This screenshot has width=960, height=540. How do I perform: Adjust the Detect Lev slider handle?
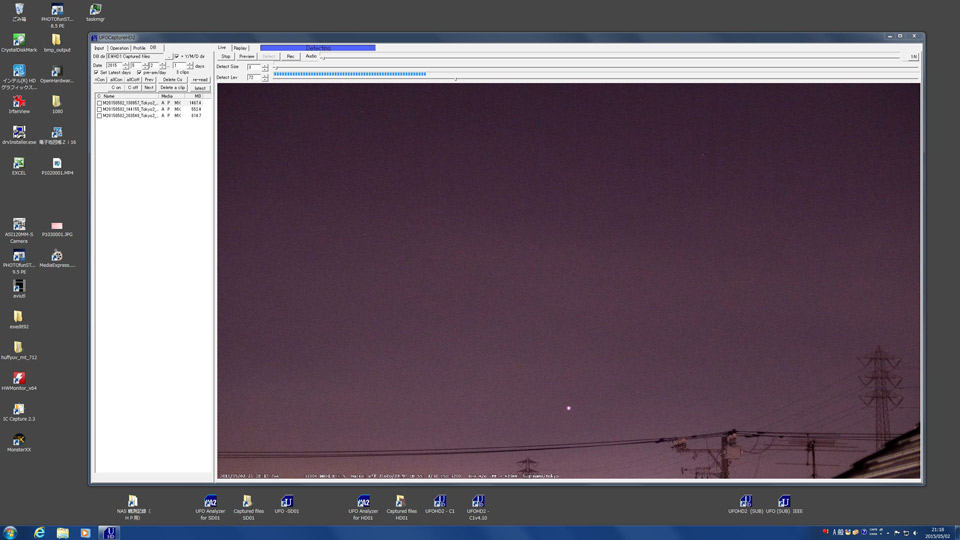[456, 79]
